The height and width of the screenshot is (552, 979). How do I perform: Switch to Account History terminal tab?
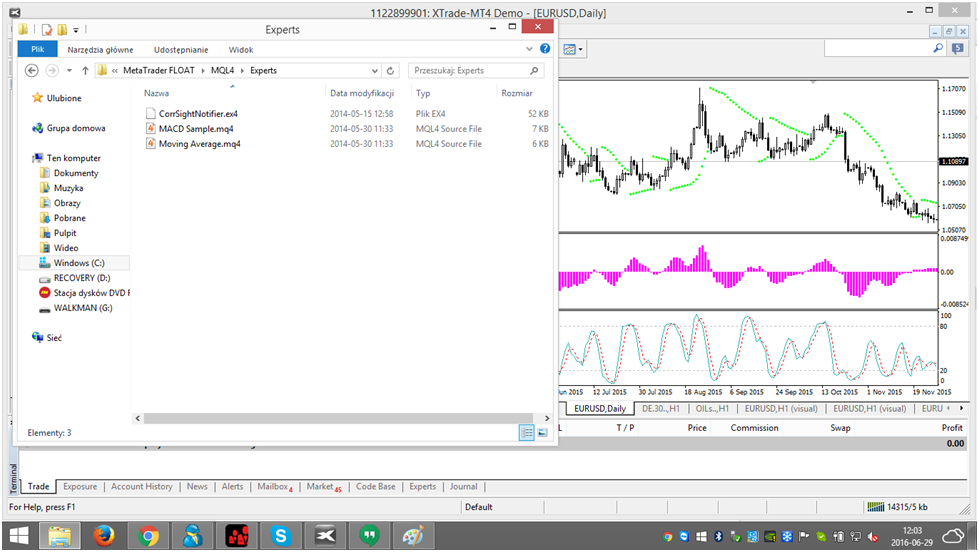[x=141, y=487]
